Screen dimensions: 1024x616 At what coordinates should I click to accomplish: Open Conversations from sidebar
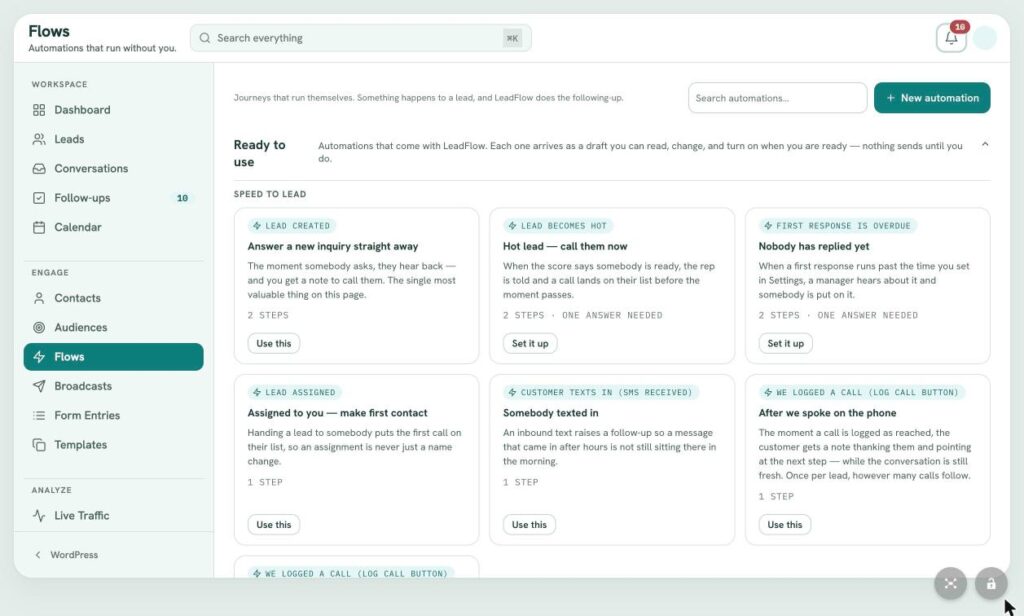[113, 169]
